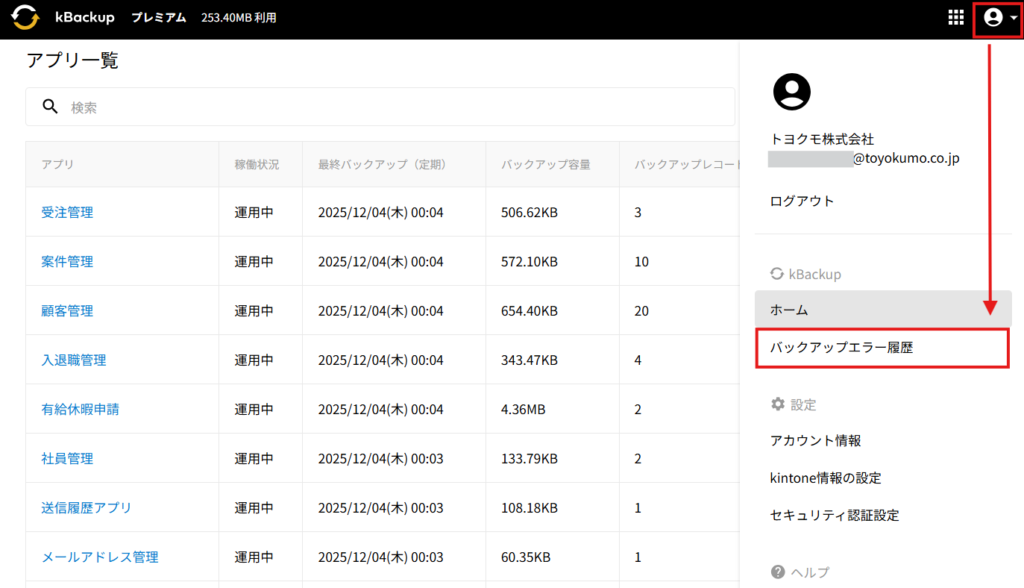Open the 入退職管理 app link
This screenshot has width=1024, height=588.
[74, 360]
